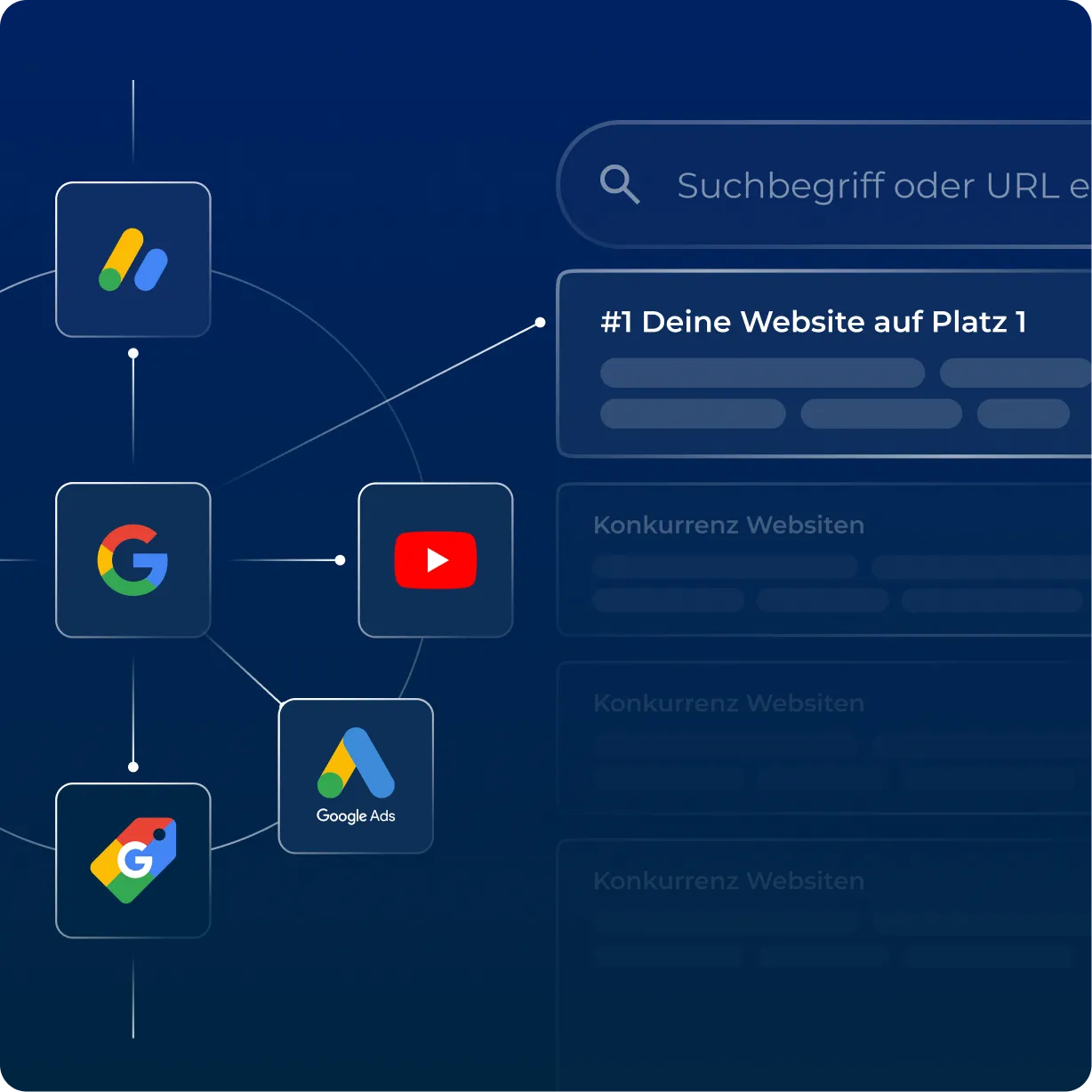1092x1092 pixels.
Task: Open the YouTube icon tile
Action: click(435, 559)
